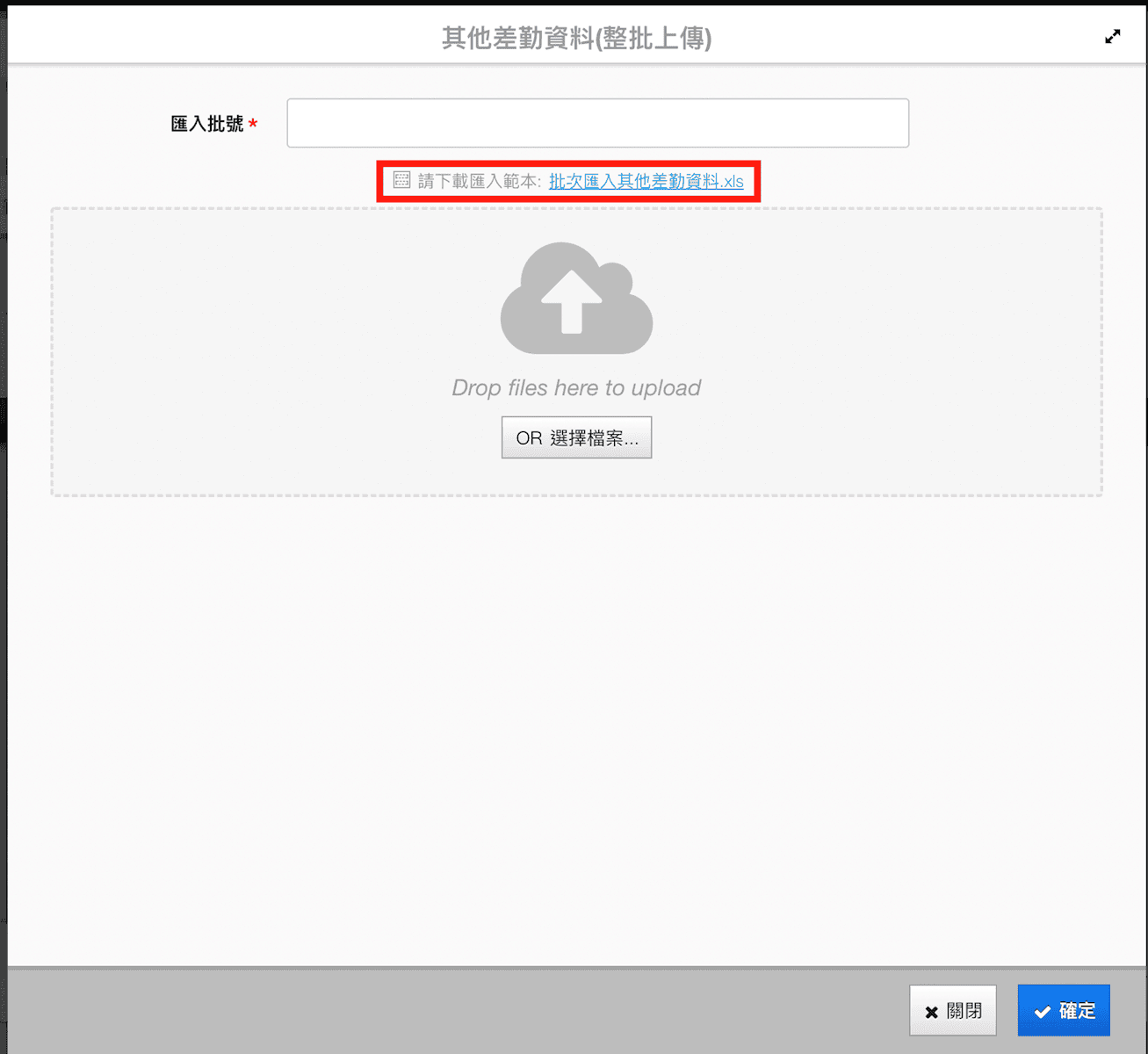Click the 匯入批號 field label
Screen dimensions: 1148x1054
tap(206, 124)
